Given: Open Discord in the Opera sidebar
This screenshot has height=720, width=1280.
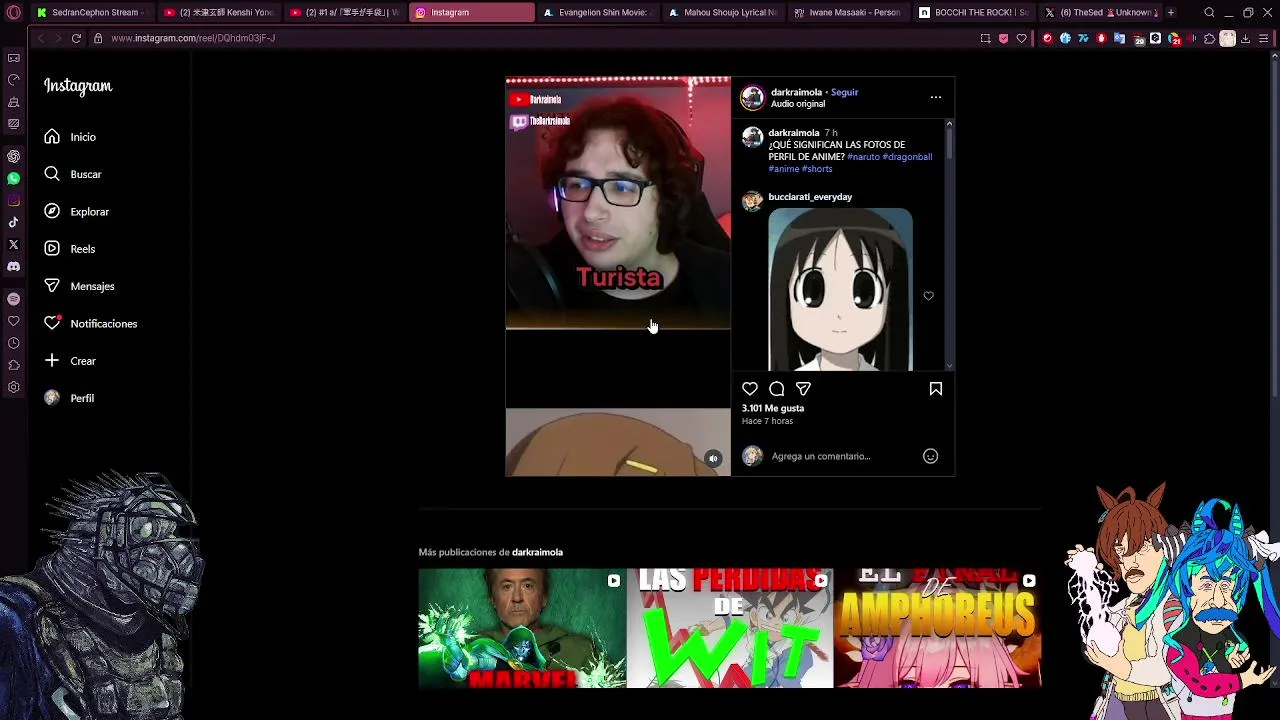Looking at the screenshot, I should coord(13,267).
